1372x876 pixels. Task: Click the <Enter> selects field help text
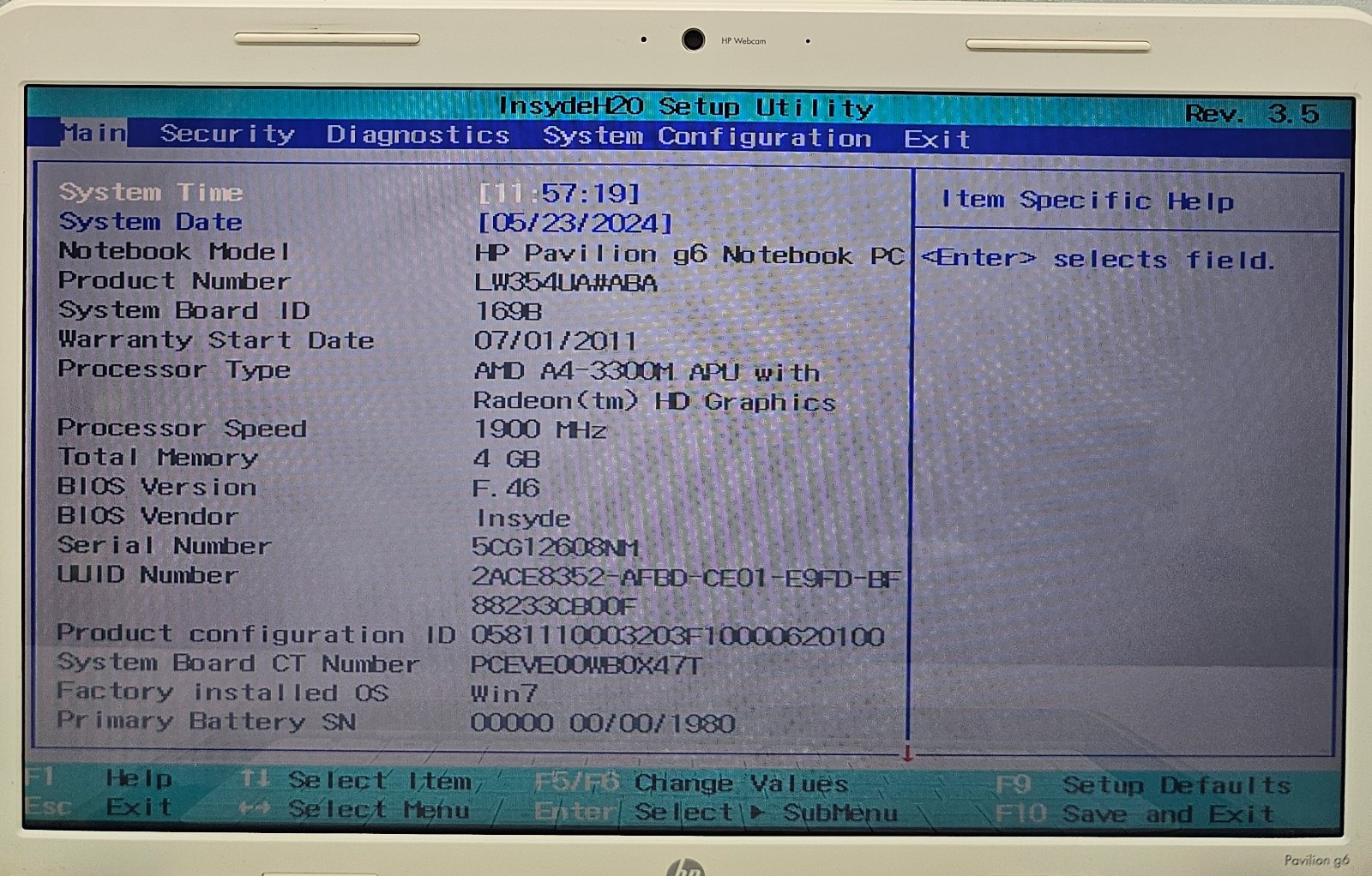[x=1098, y=258]
